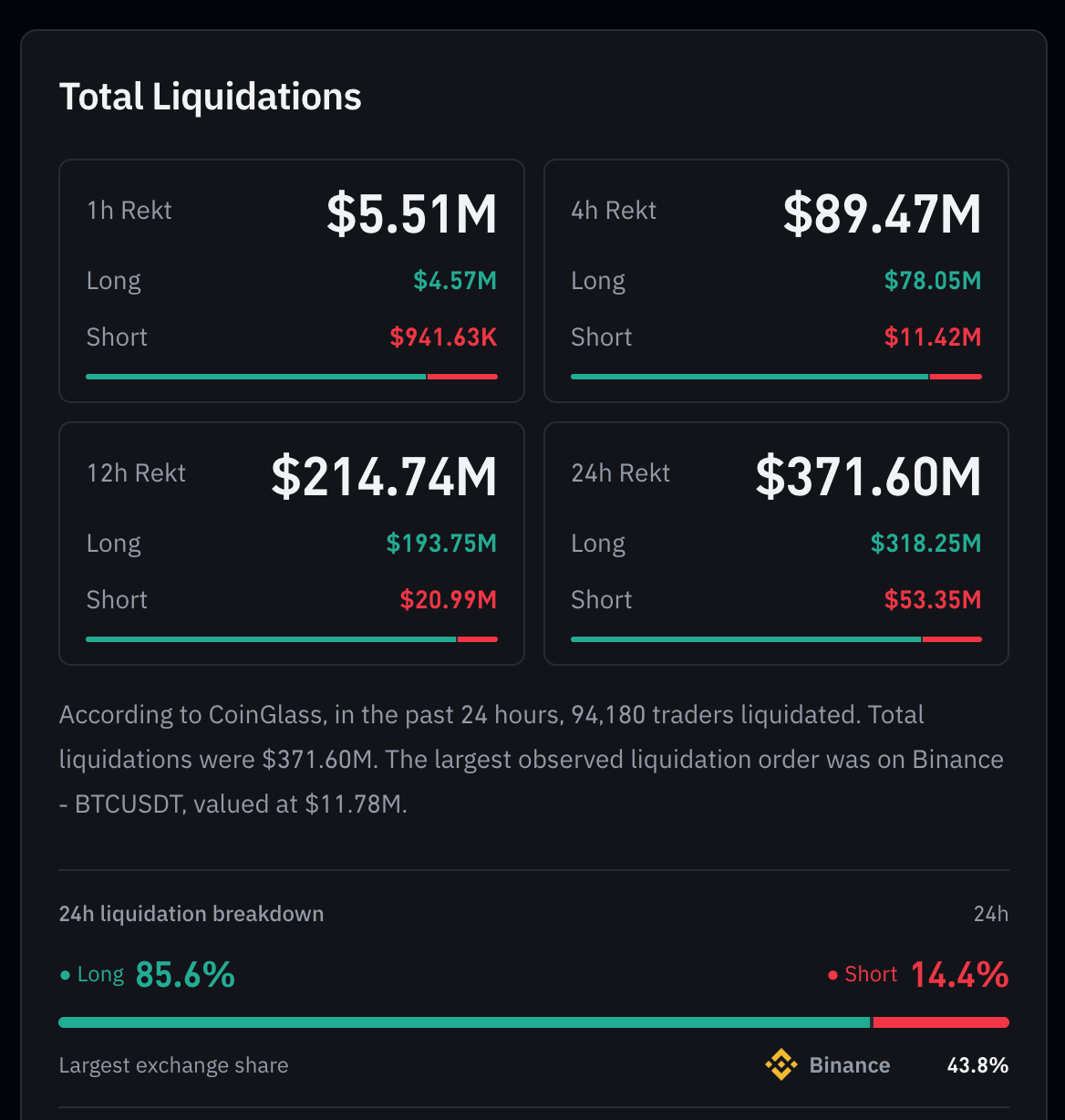Click the CoinGlass summary paragraph
The height and width of the screenshot is (1120, 1065).
pos(532,760)
